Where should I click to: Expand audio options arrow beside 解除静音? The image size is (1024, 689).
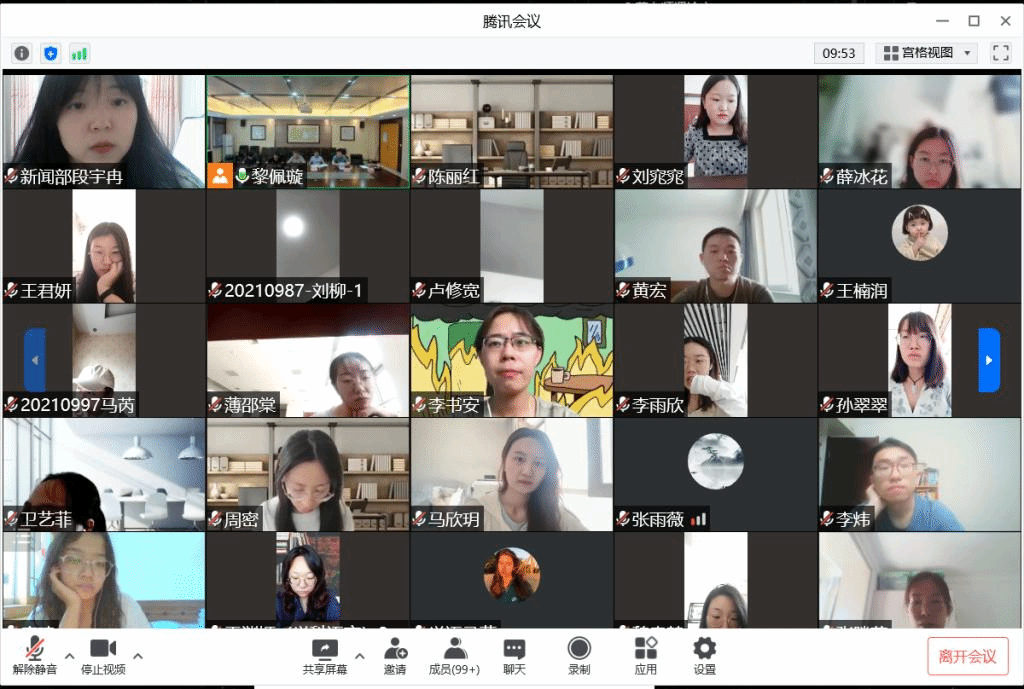[70, 656]
